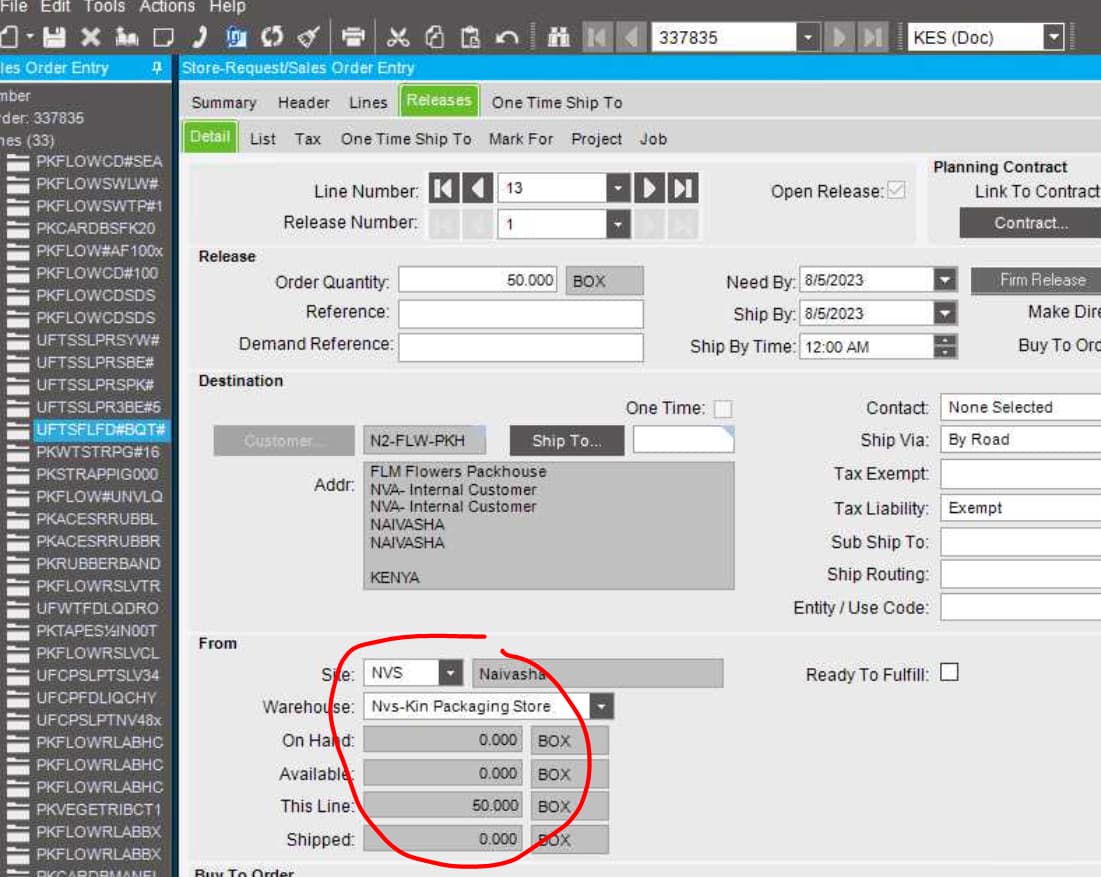This screenshot has width=1101, height=877.
Task: Expand the Need By date dropdown
Action: 945,280
